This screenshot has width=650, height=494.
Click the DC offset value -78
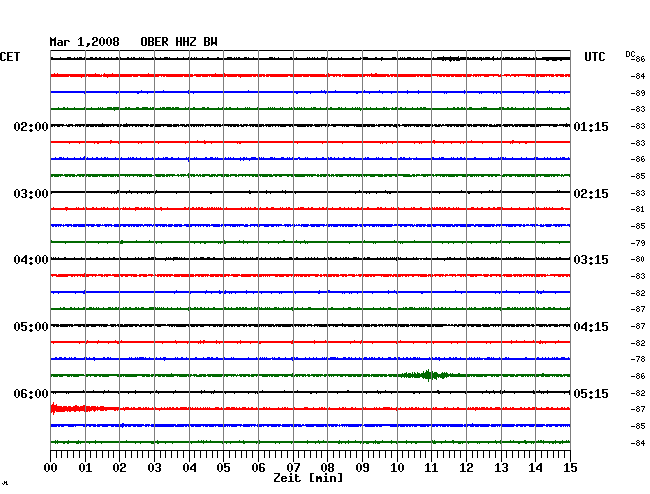click(638, 359)
